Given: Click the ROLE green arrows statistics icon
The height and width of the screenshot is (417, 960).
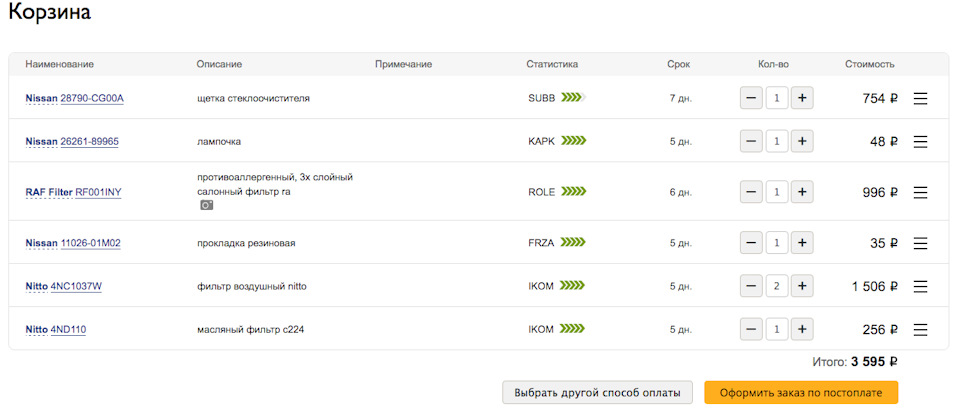Looking at the screenshot, I should 573,191.
